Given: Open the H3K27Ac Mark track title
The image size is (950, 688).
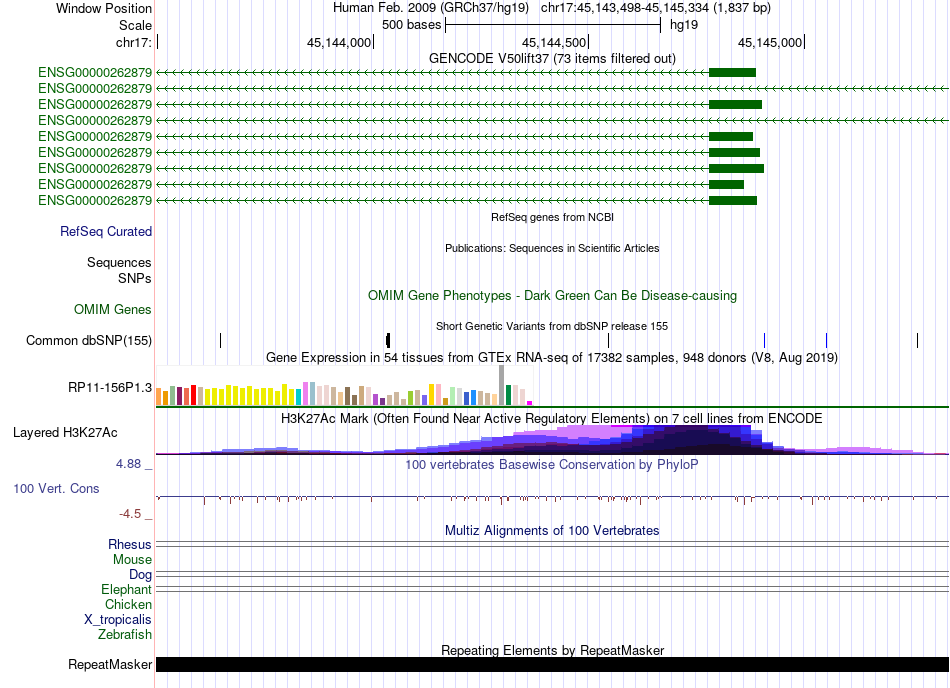Looking at the screenshot, I should (x=552, y=418).
